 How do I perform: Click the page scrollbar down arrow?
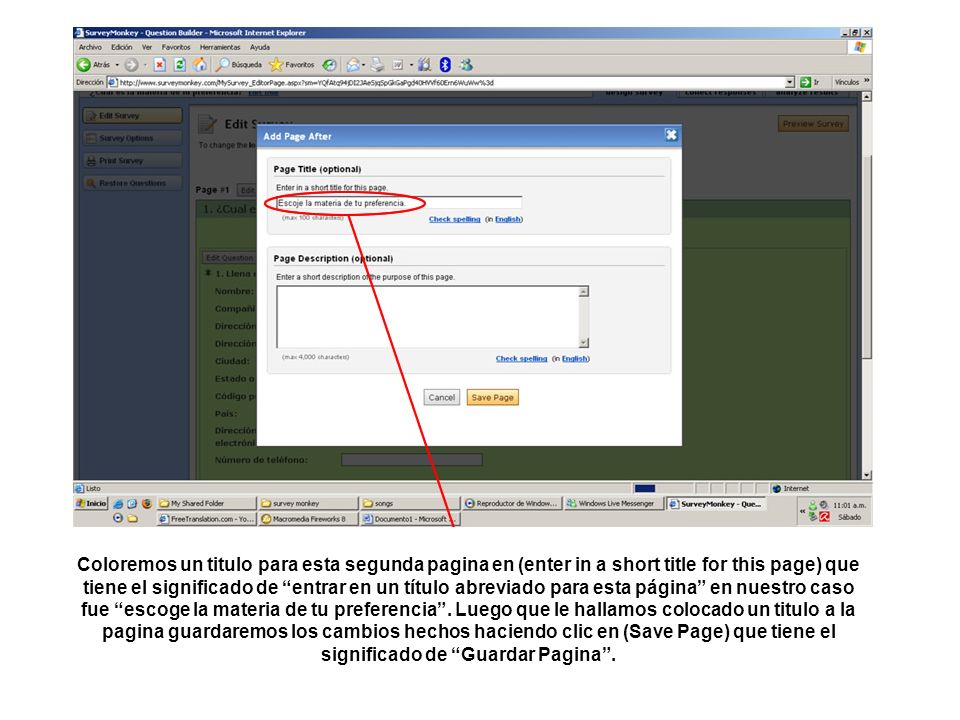click(x=866, y=474)
